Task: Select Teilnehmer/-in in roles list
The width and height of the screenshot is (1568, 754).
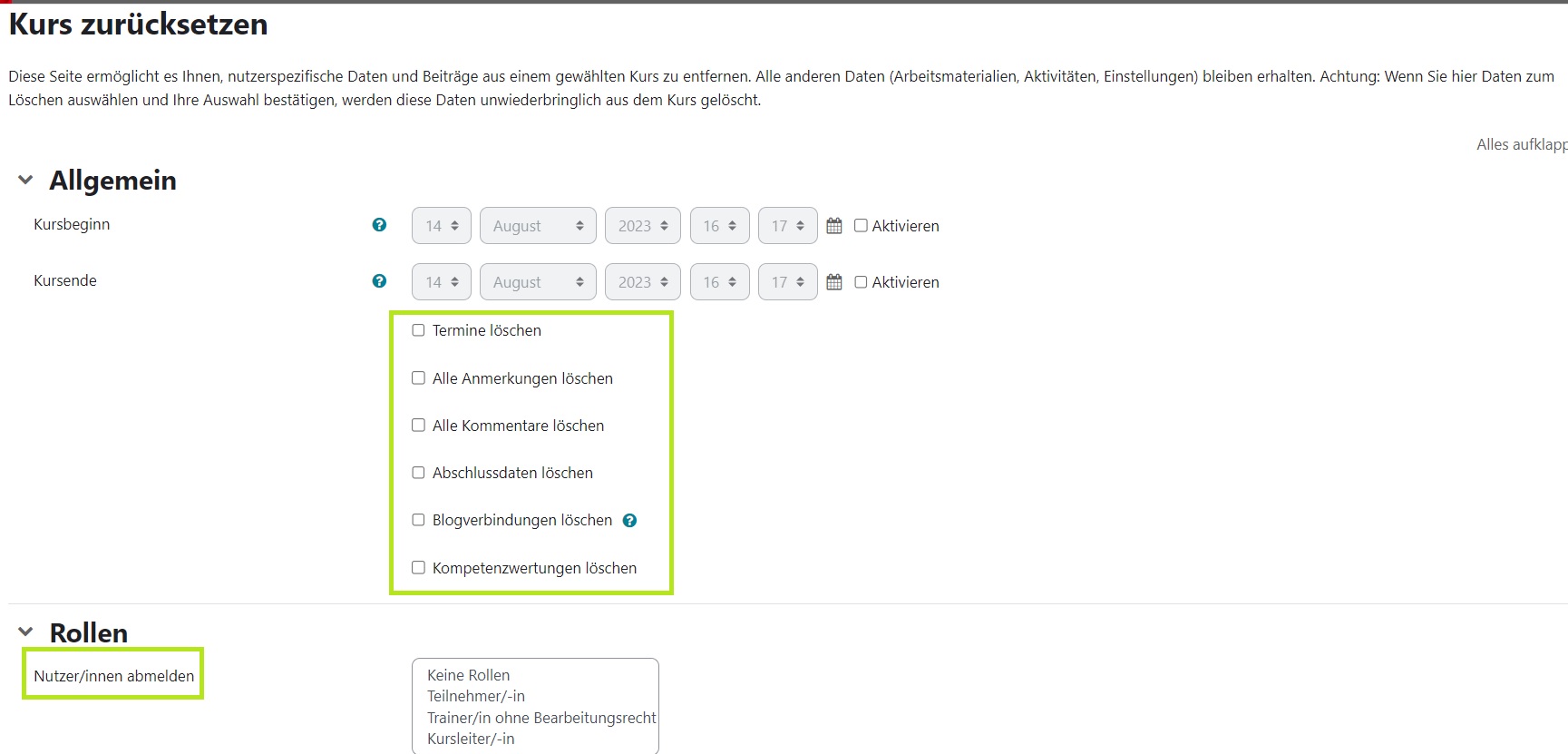Action: pos(476,696)
